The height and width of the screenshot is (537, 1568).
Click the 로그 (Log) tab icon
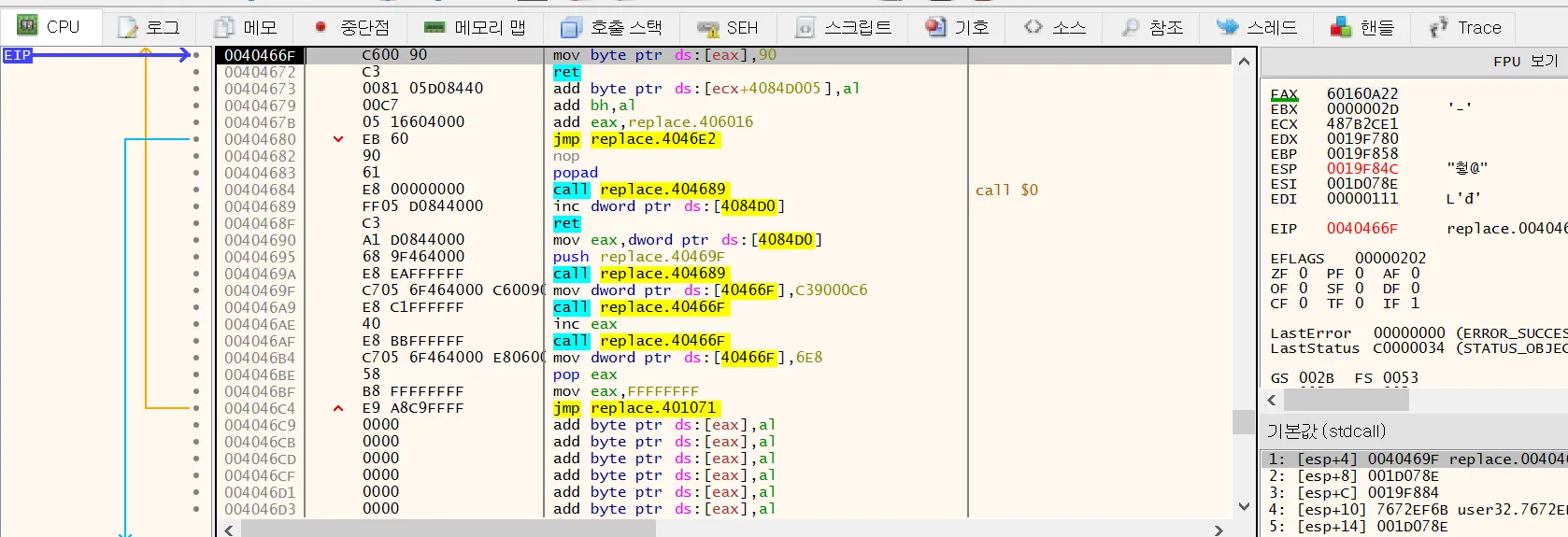click(x=128, y=28)
